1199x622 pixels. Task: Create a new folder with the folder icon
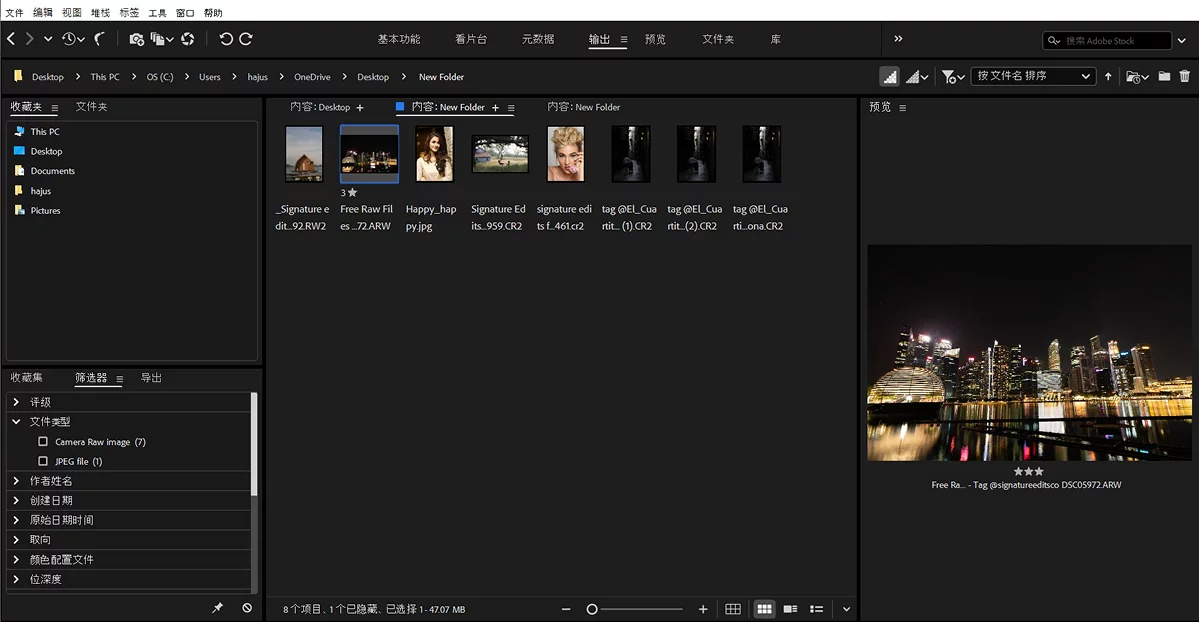pyautogui.click(x=1164, y=76)
